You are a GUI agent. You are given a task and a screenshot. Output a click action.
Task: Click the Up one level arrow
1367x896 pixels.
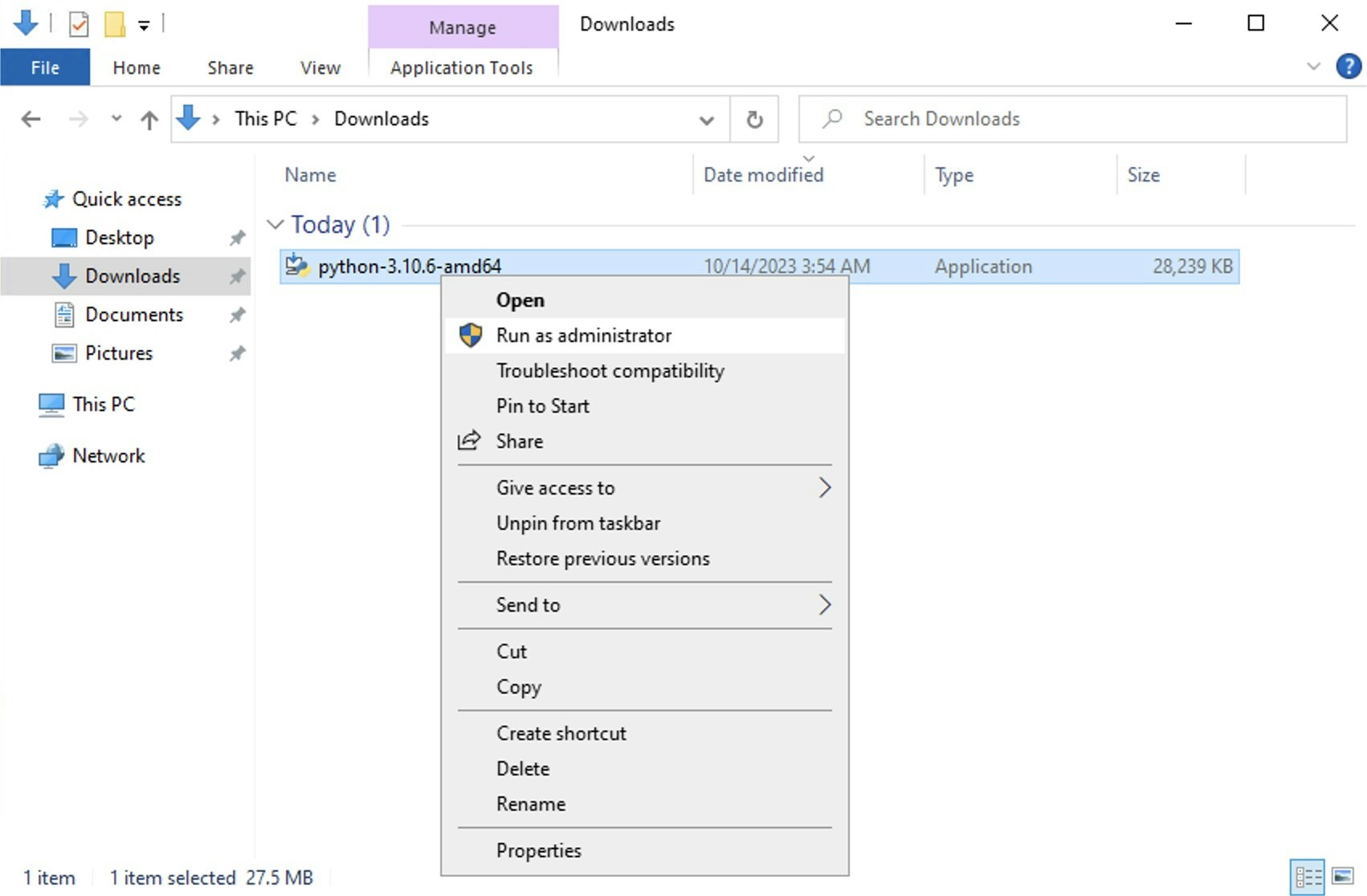(x=149, y=120)
